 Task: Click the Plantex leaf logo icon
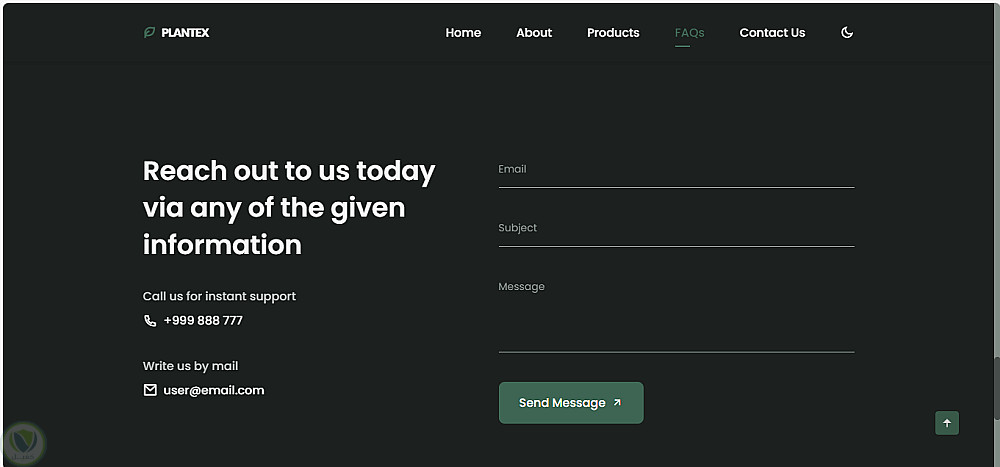click(x=150, y=33)
